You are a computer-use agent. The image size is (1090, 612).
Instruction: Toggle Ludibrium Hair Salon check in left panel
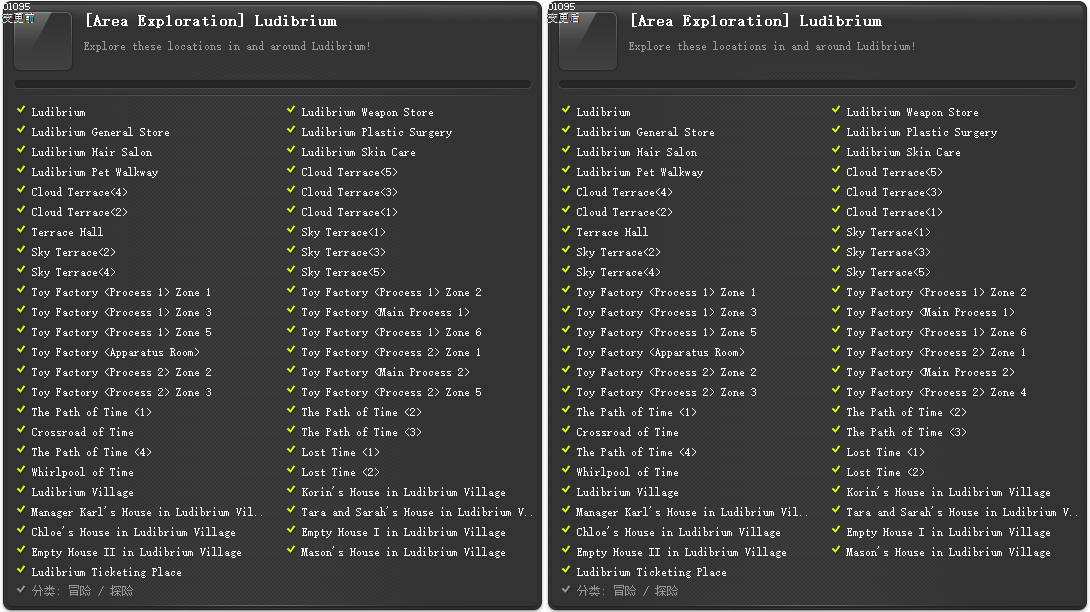point(21,151)
